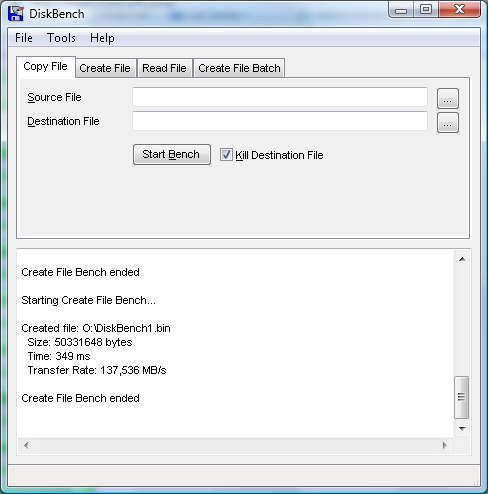The image size is (488, 494).
Task: Focus the Source File input field
Action: (280, 97)
